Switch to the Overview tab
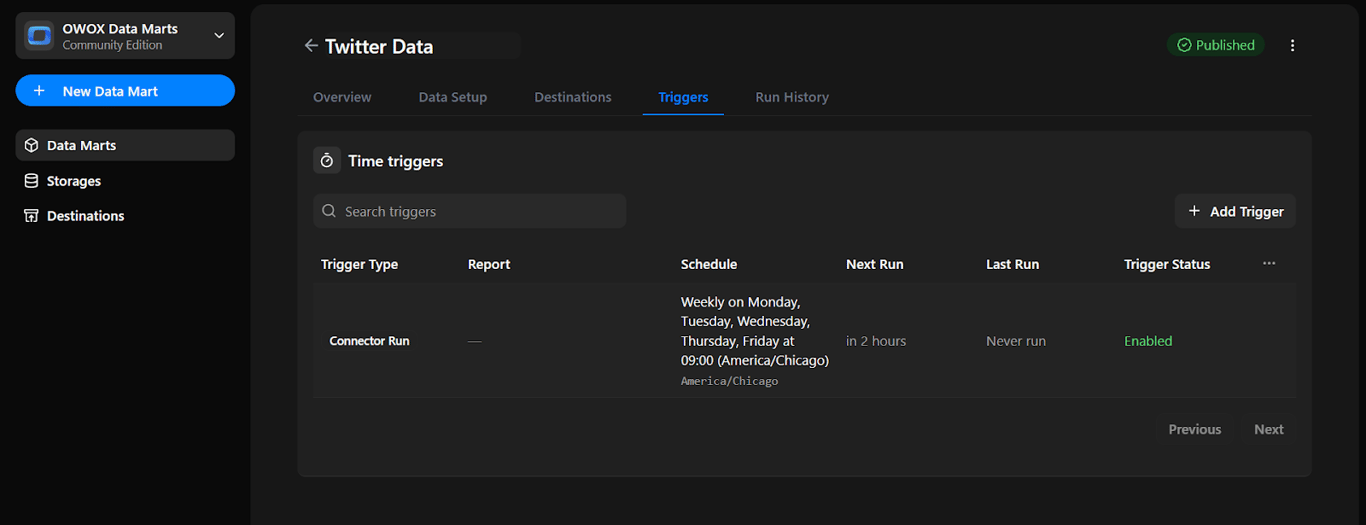1366x525 pixels. click(x=342, y=97)
